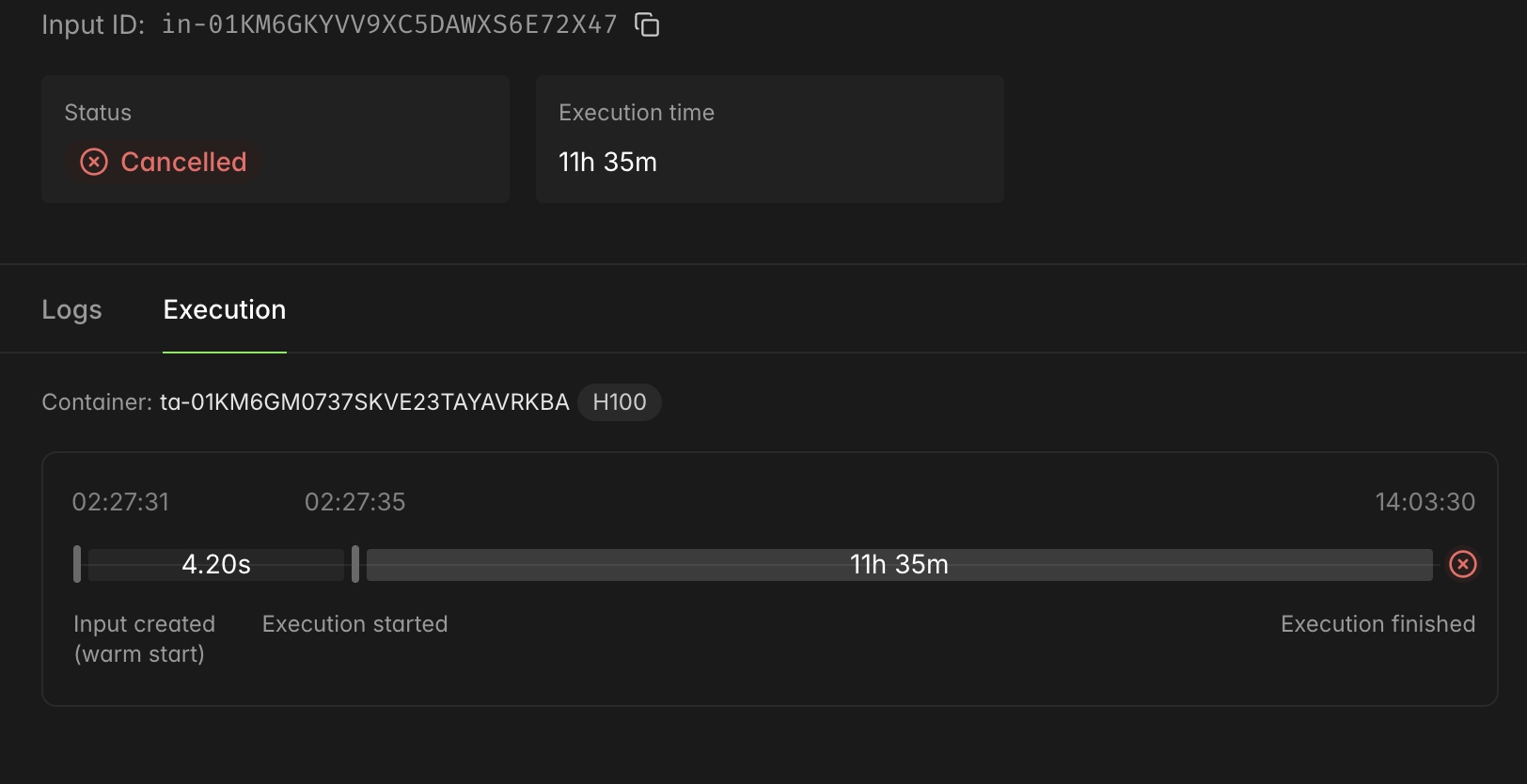
Task: Click the 14:03:30 finish timestamp
Action: click(x=1425, y=502)
